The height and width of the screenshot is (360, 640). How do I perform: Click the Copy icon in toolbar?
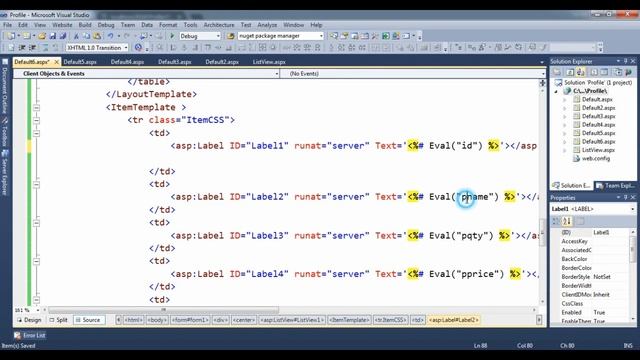[x=86, y=36]
